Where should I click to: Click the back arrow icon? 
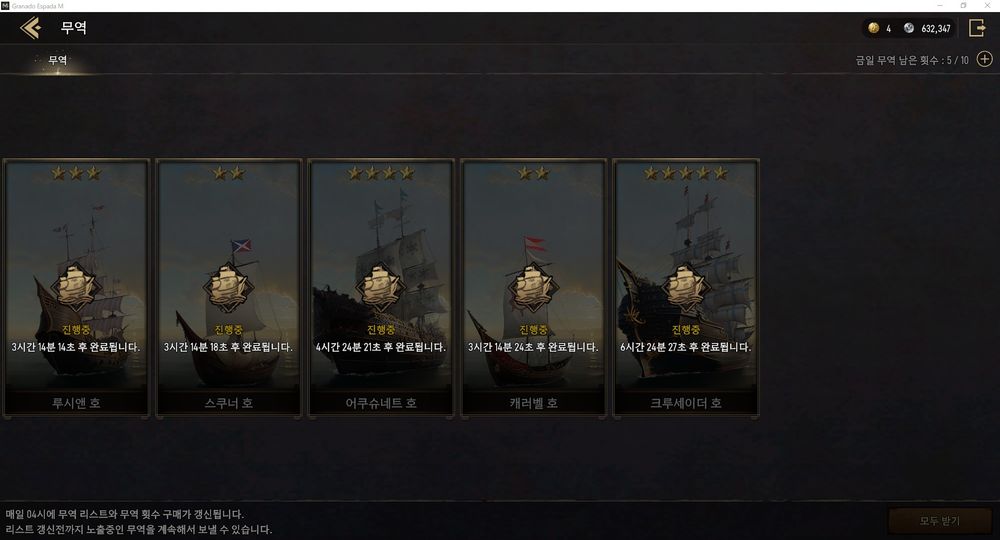tap(31, 27)
